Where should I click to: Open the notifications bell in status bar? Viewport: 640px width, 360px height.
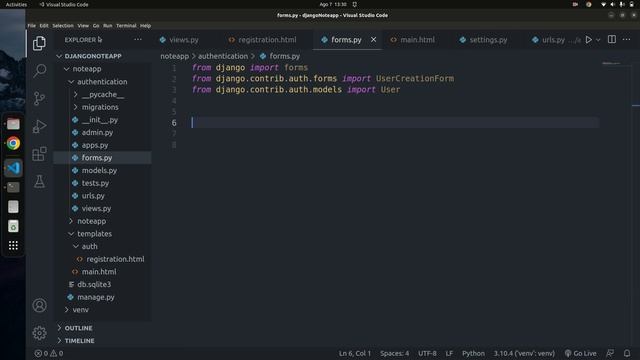click(627, 353)
